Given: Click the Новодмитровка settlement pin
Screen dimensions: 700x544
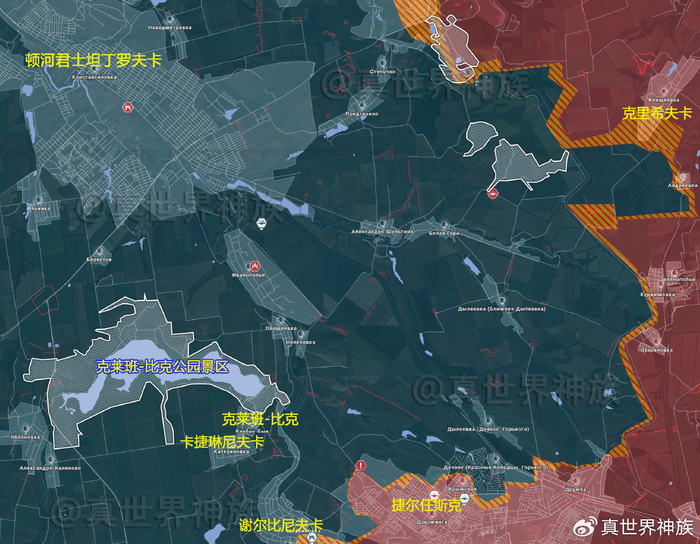Looking at the screenshot, I should [x=170, y=20].
